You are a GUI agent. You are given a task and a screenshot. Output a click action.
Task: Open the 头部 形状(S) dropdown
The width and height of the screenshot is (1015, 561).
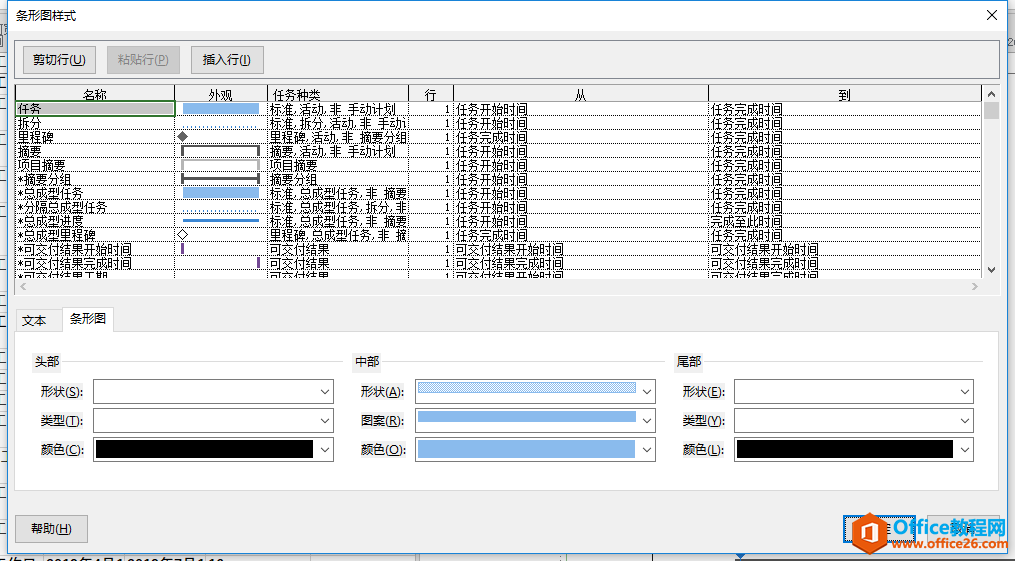pyautogui.click(x=213, y=391)
